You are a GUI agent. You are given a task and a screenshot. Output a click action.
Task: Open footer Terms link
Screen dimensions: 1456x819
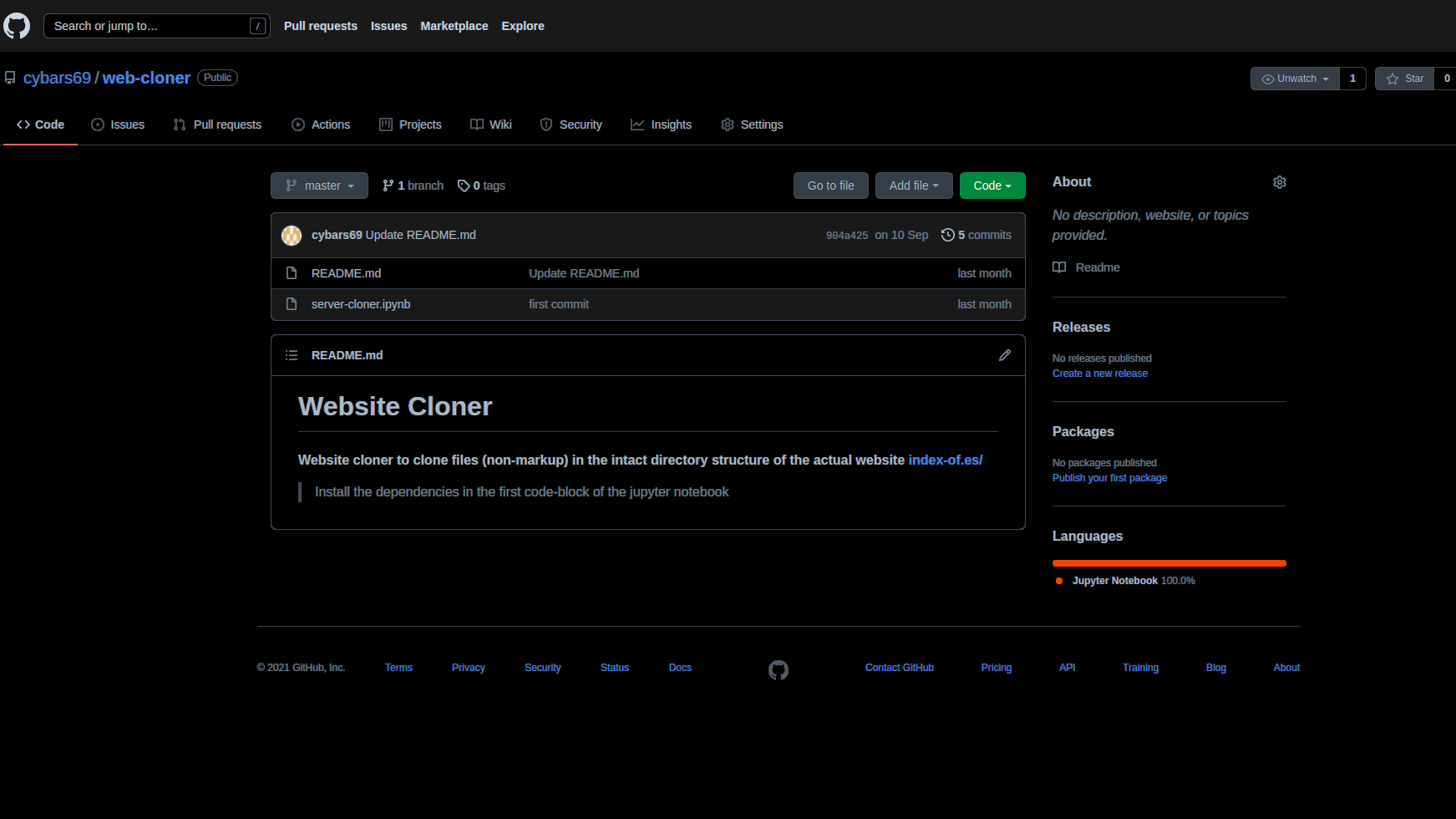click(398, 668)
